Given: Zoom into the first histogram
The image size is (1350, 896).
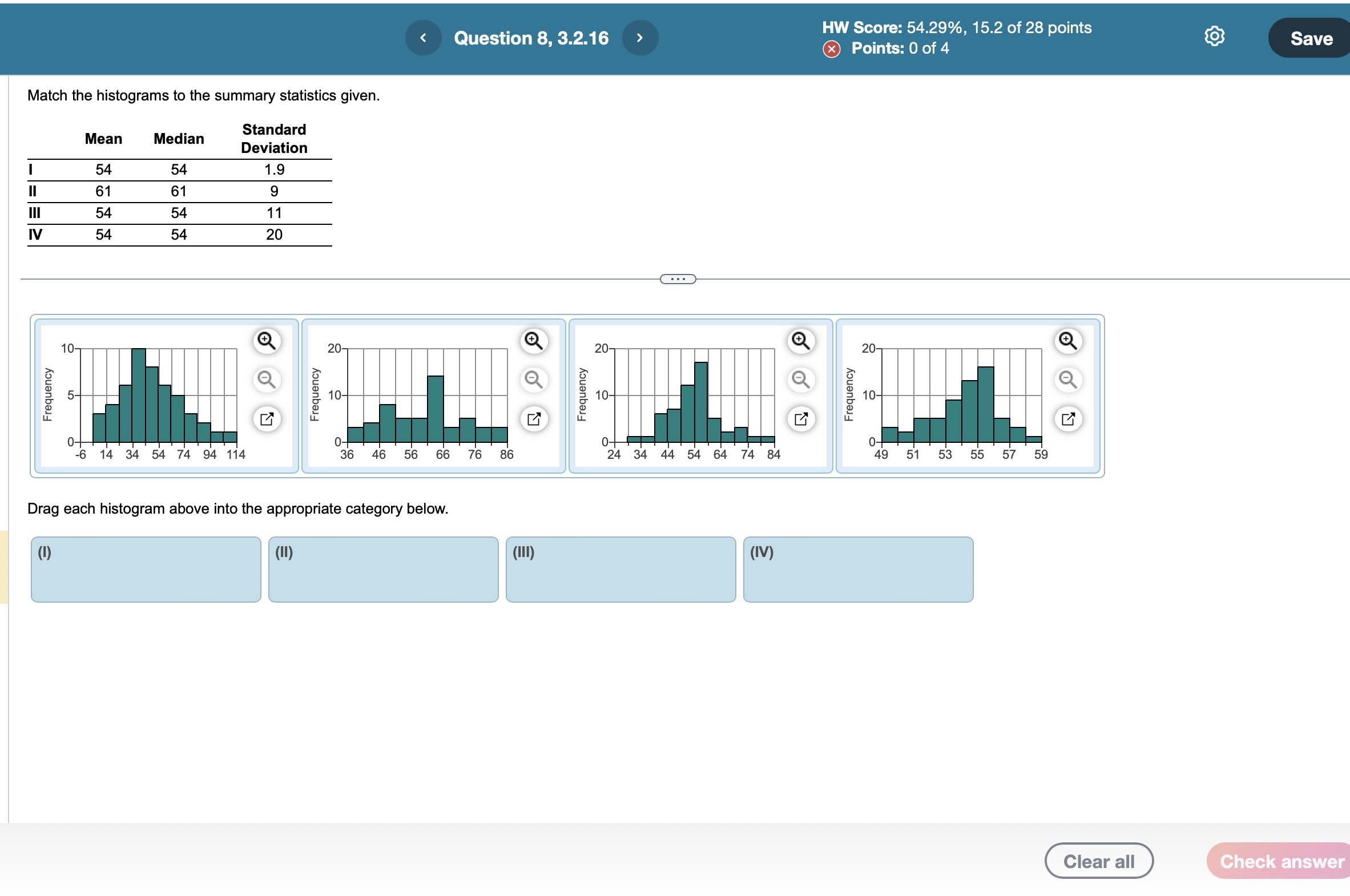Looking at the screenshot, I should 267,341.
